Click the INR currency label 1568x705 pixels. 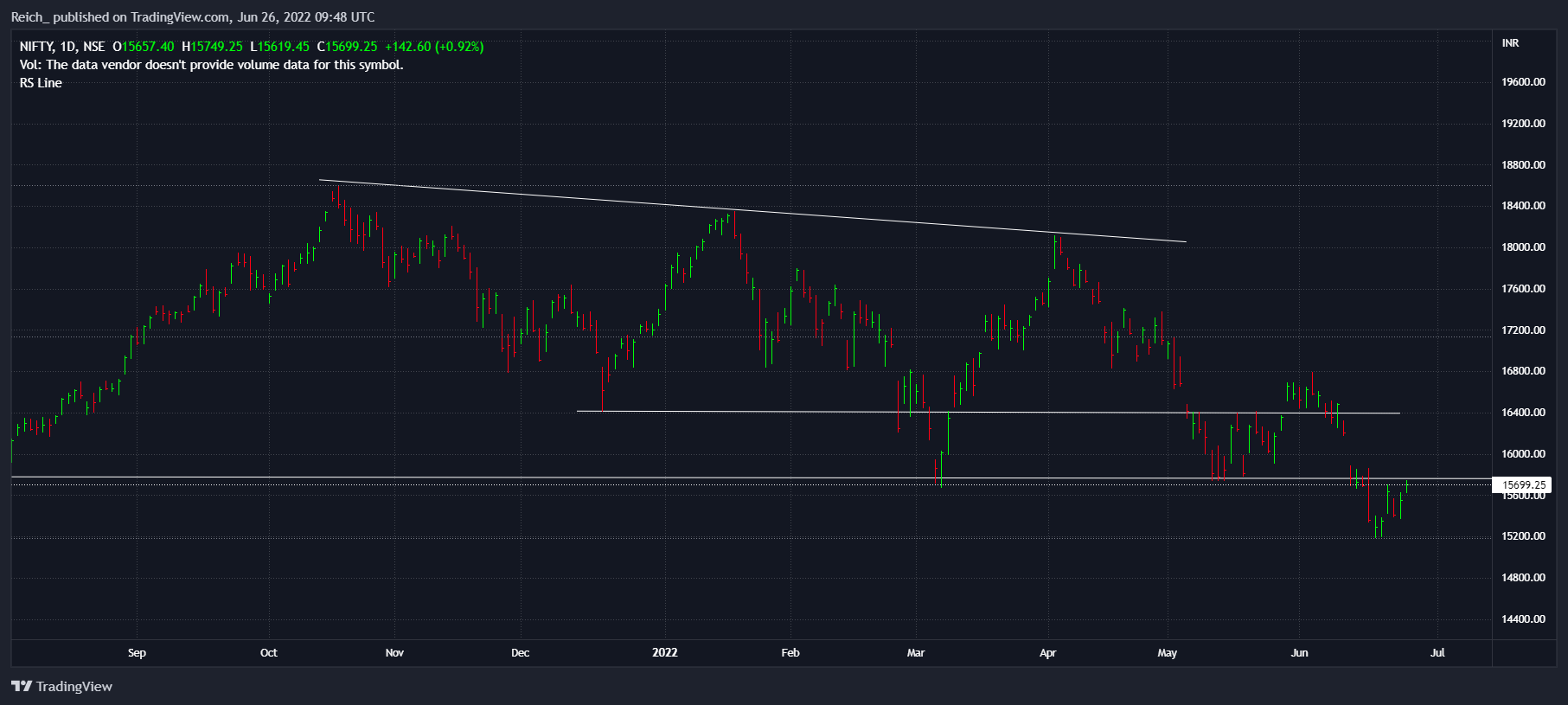[x=1510, y=43]
